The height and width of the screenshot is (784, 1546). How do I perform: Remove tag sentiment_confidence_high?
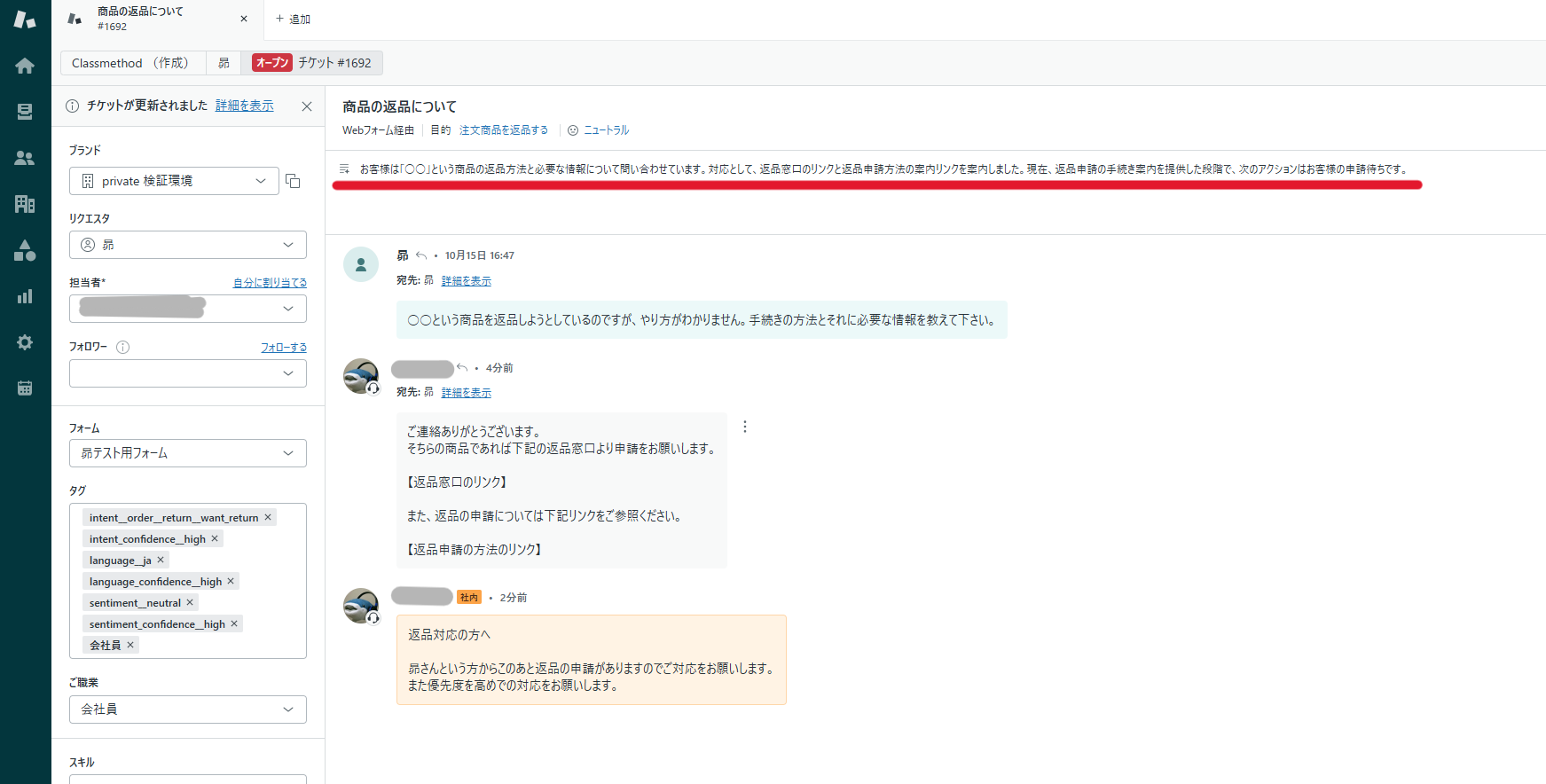click(234, 623)
